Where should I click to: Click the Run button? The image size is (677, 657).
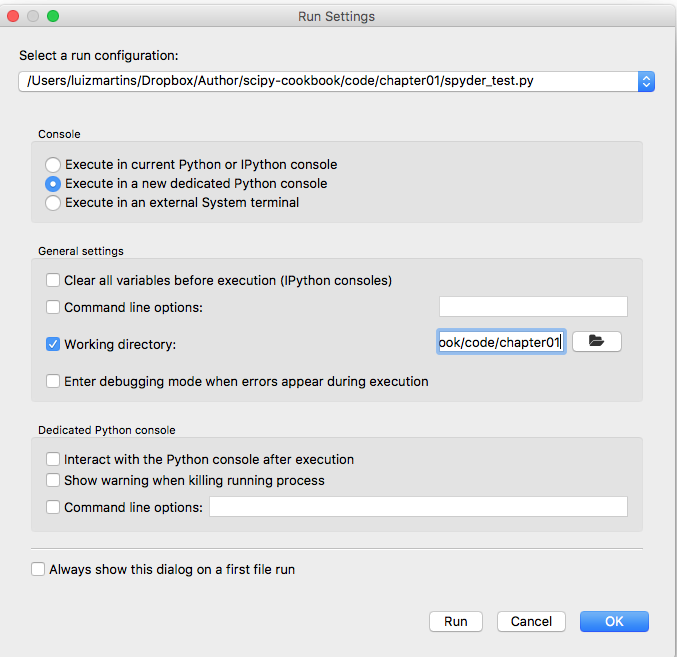pyautogui.click(x=456, y=621)
